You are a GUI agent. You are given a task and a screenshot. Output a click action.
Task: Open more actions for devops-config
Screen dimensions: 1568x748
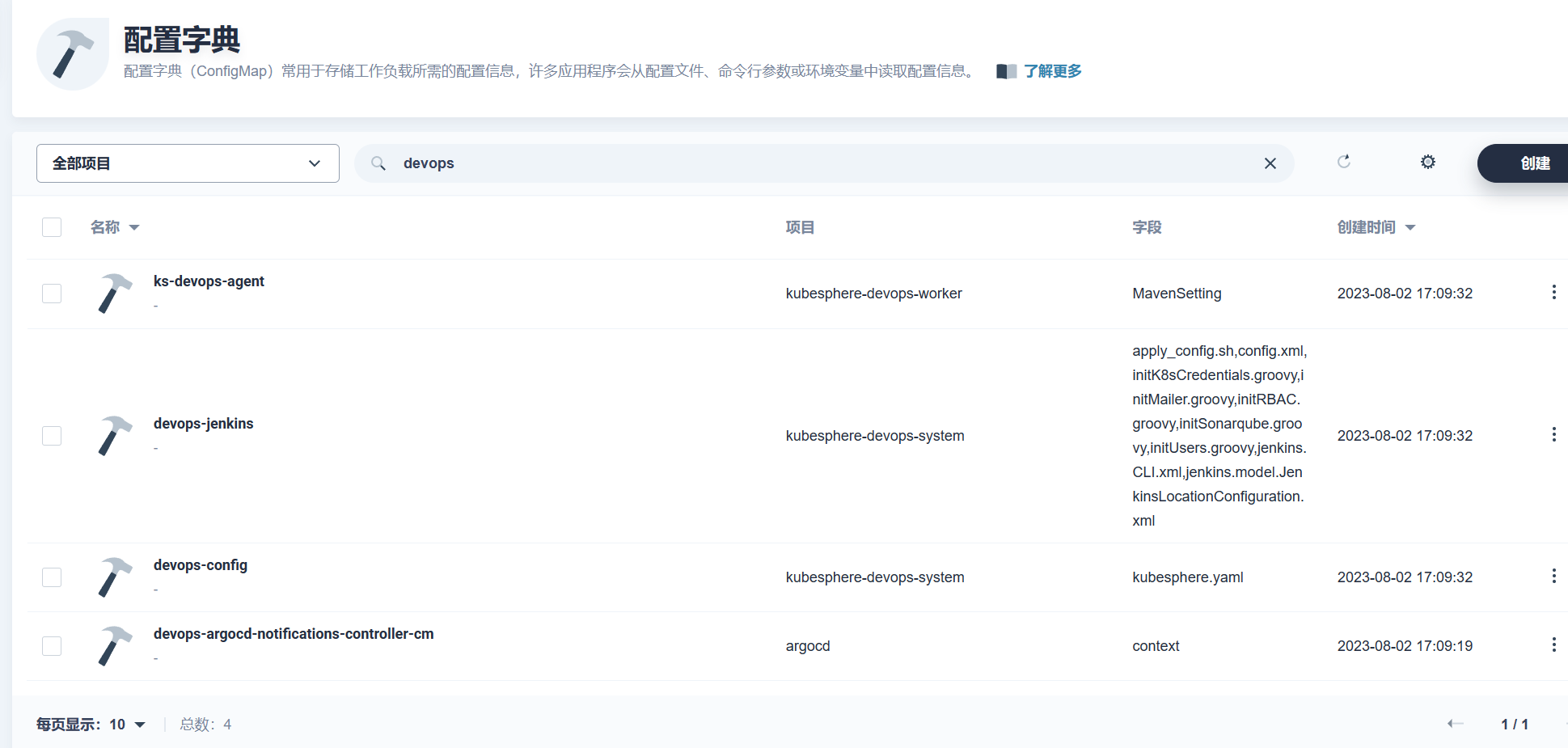(x=1553, y=576)
